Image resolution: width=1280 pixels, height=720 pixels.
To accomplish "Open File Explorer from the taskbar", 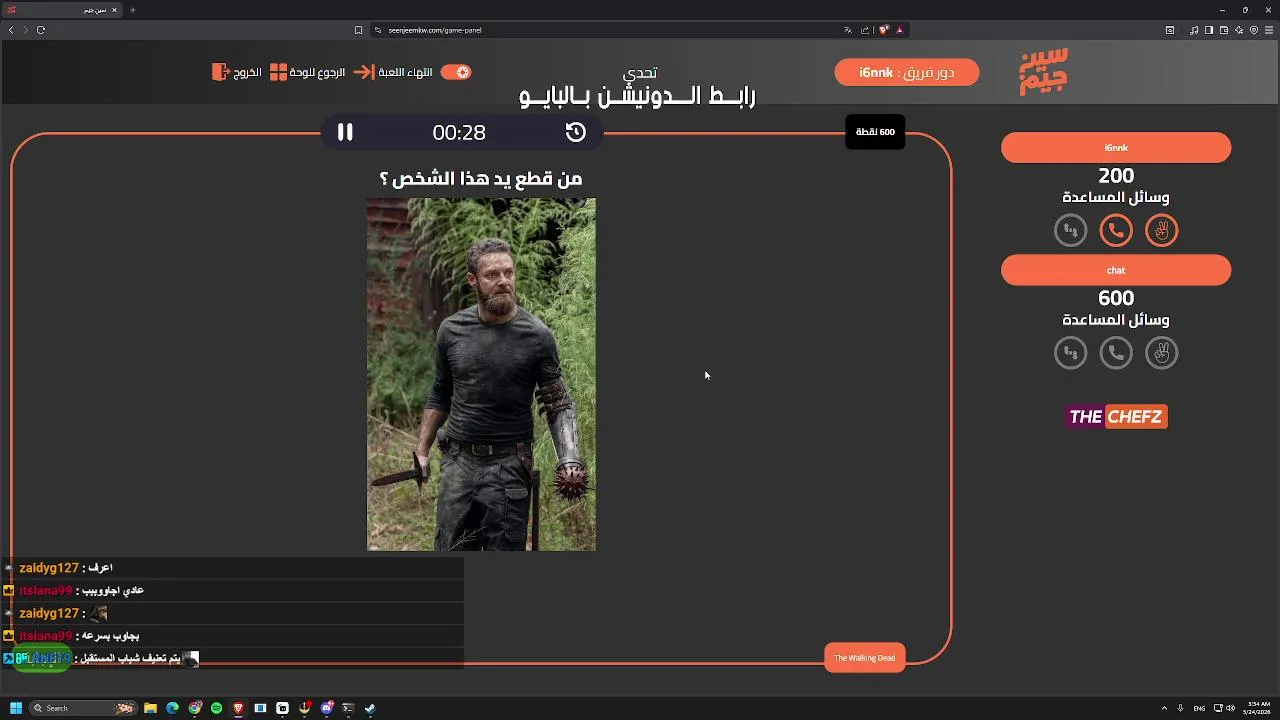I will 150,708.
